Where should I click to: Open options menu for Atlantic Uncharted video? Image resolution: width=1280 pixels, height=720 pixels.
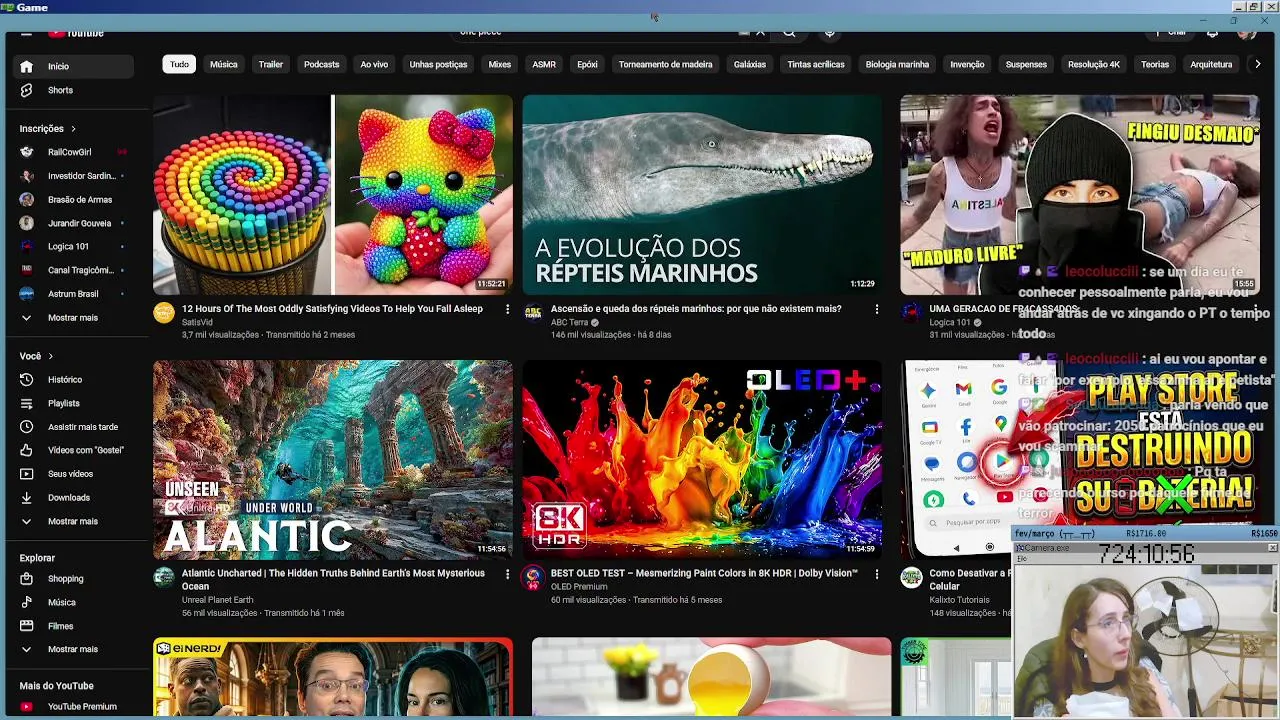(x=507, y=574)
